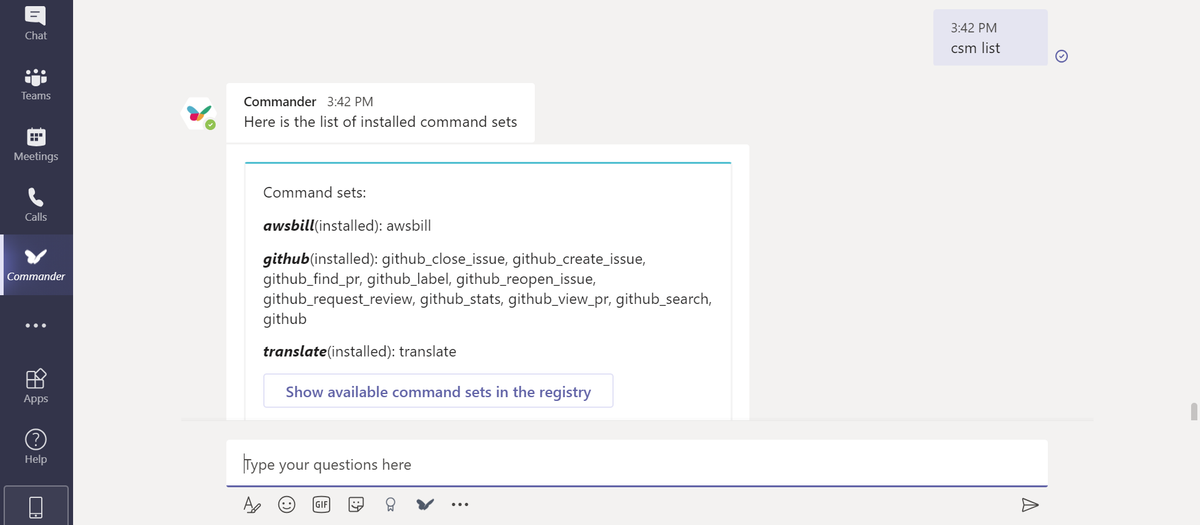Send the message with arrow button
1200x525 pixels.
1029,504
